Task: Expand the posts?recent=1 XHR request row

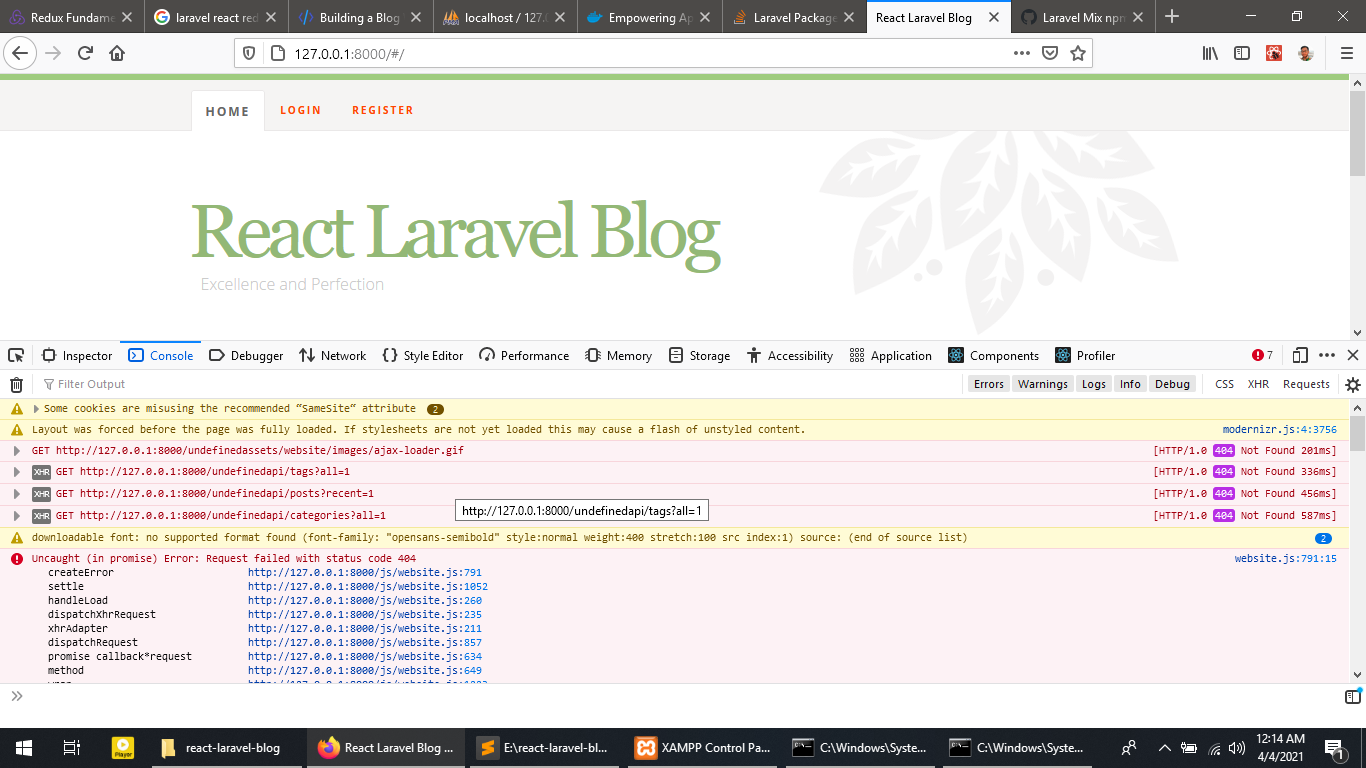Action: tap(17, 494)
